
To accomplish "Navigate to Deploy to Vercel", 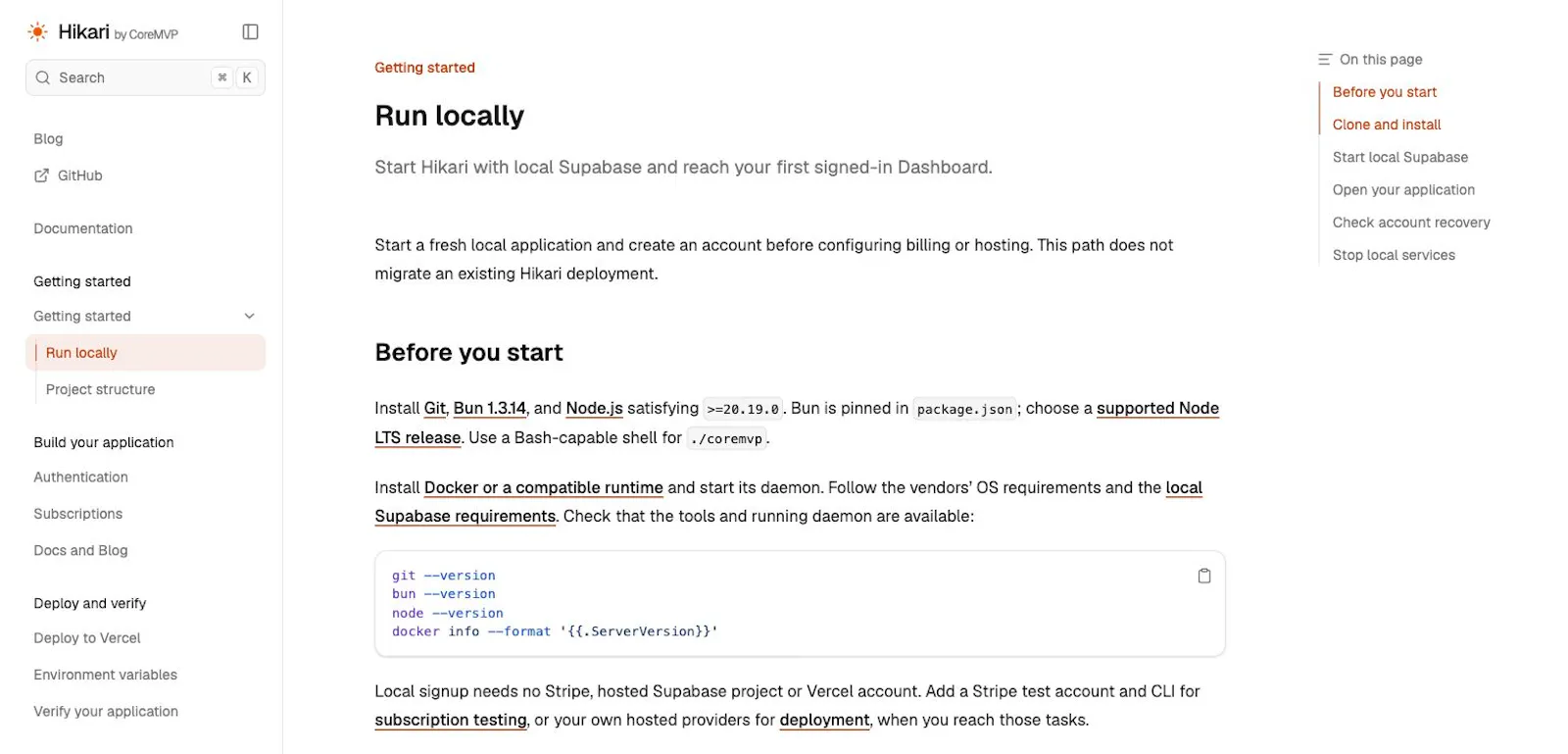I will (87, 638).
